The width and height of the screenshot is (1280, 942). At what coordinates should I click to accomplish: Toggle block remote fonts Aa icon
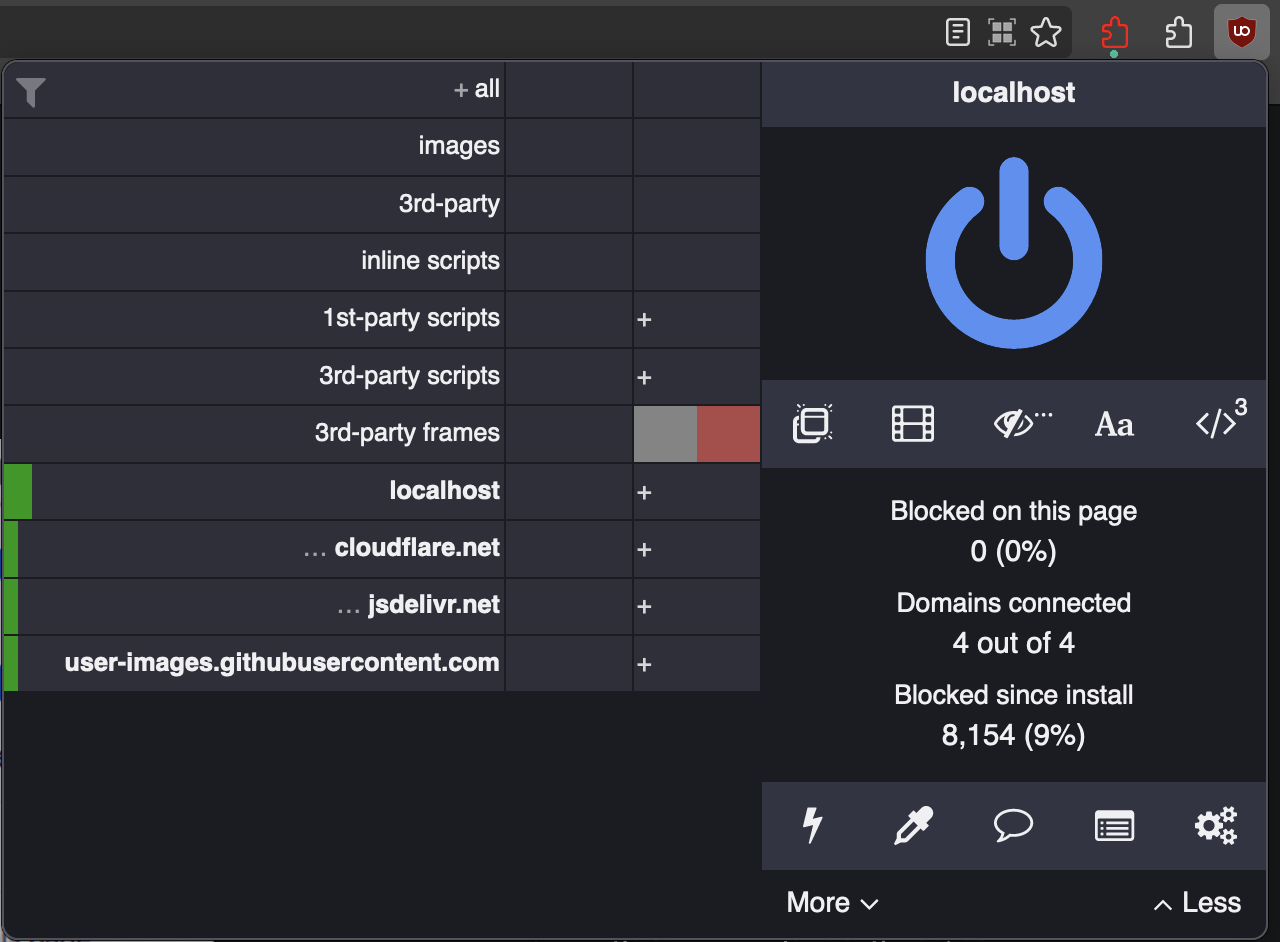pyautogui.click(x=1114, y=424)
